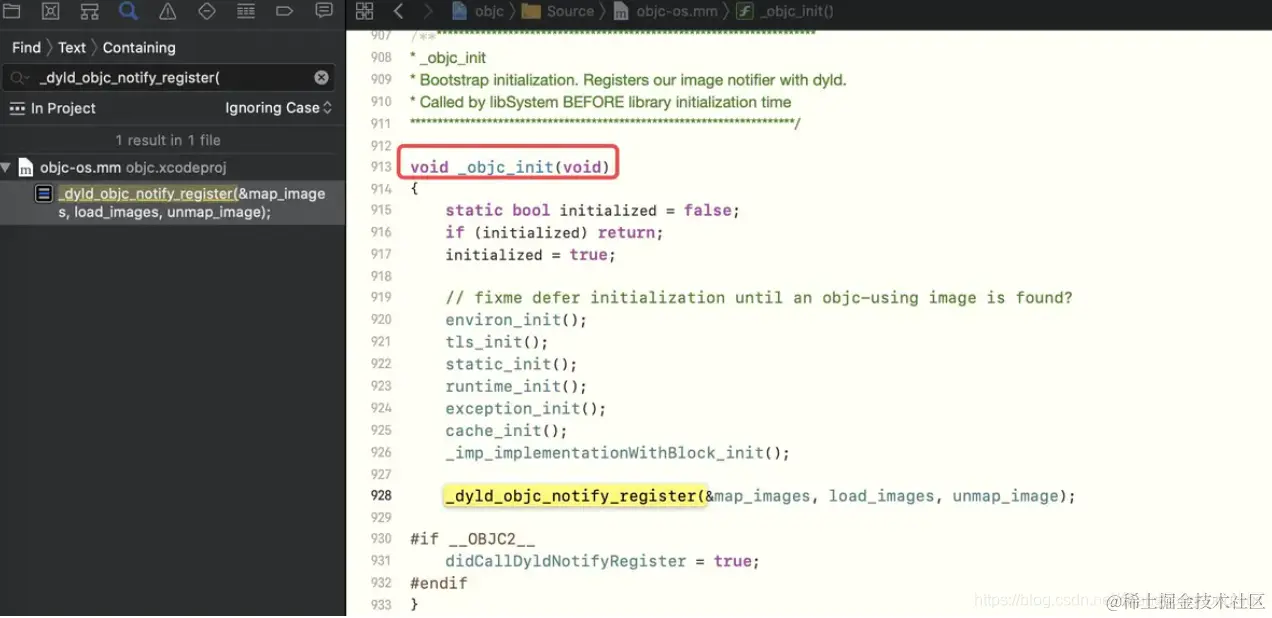This screenshot has height=618, width=1272.
Task: Click 'unmap_image' argument on line 928
Action: click(1005, 496)
